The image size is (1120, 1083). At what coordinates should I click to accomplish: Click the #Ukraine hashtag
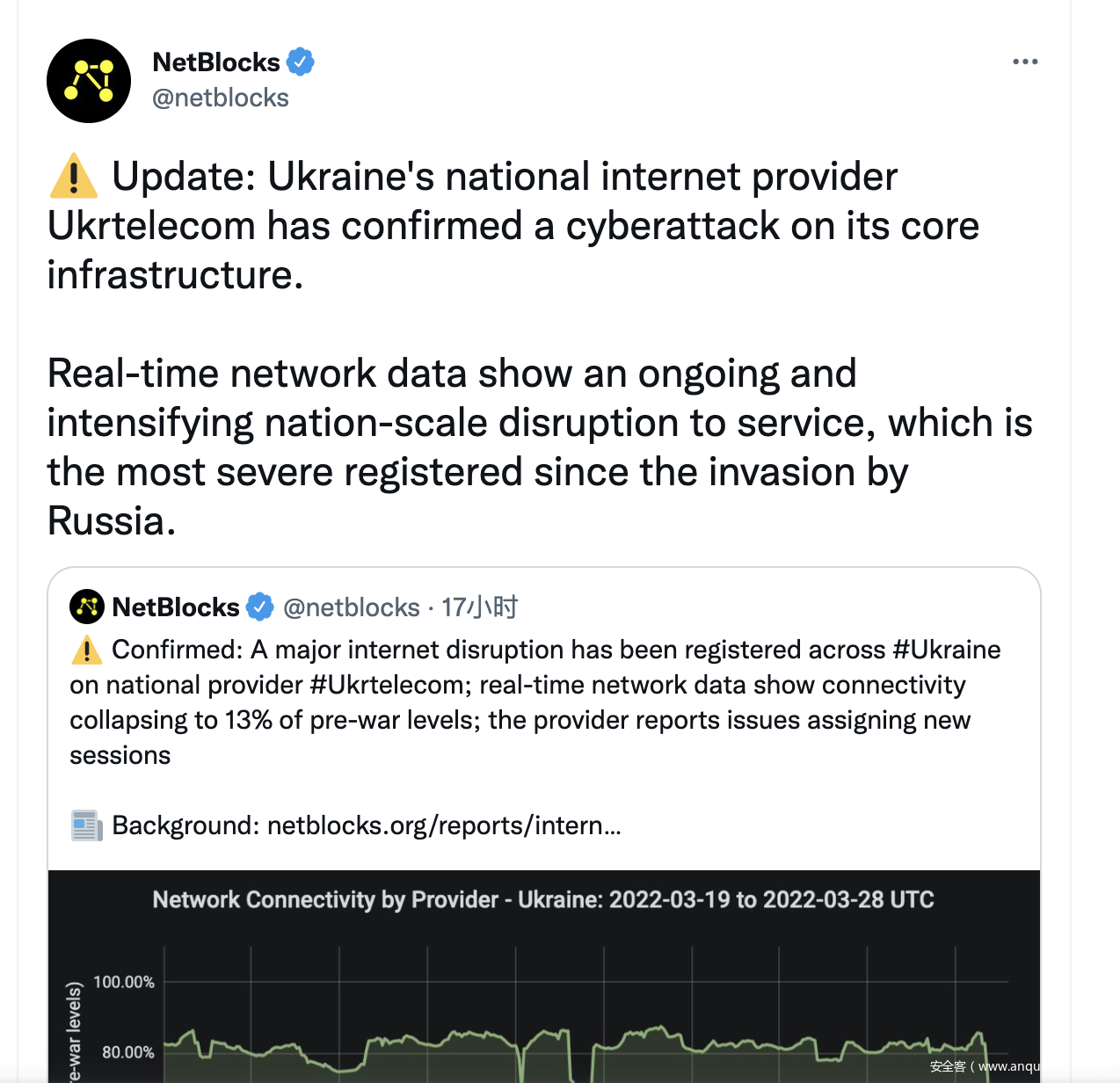click(947, 650)
